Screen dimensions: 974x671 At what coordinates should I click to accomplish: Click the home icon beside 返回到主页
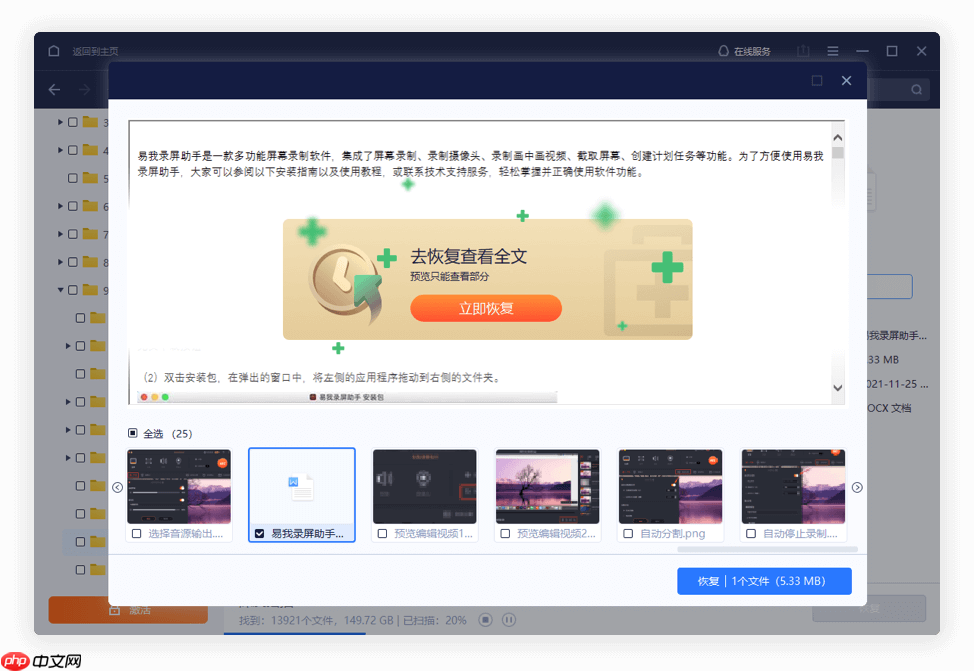coord(54,51)
